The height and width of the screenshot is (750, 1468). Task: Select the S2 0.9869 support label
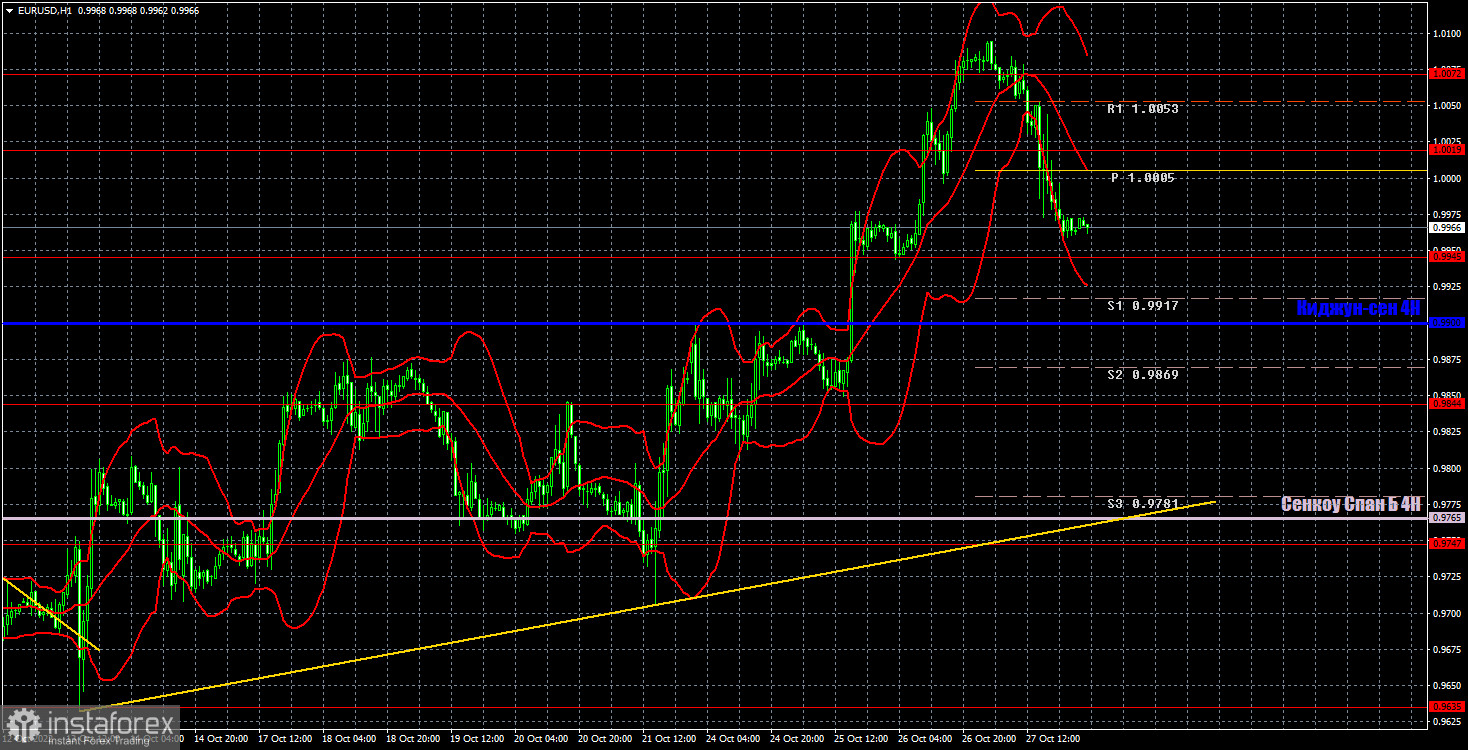click(x=1142, y=375)
